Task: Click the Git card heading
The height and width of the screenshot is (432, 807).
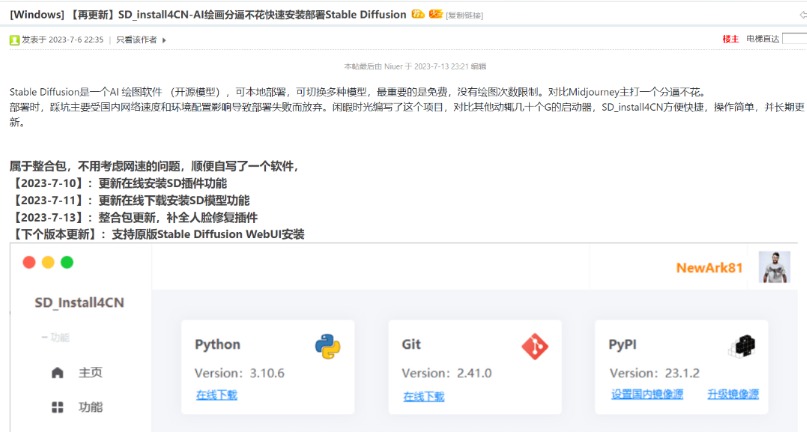Action: pyautogui.click(x=411, y=344)
